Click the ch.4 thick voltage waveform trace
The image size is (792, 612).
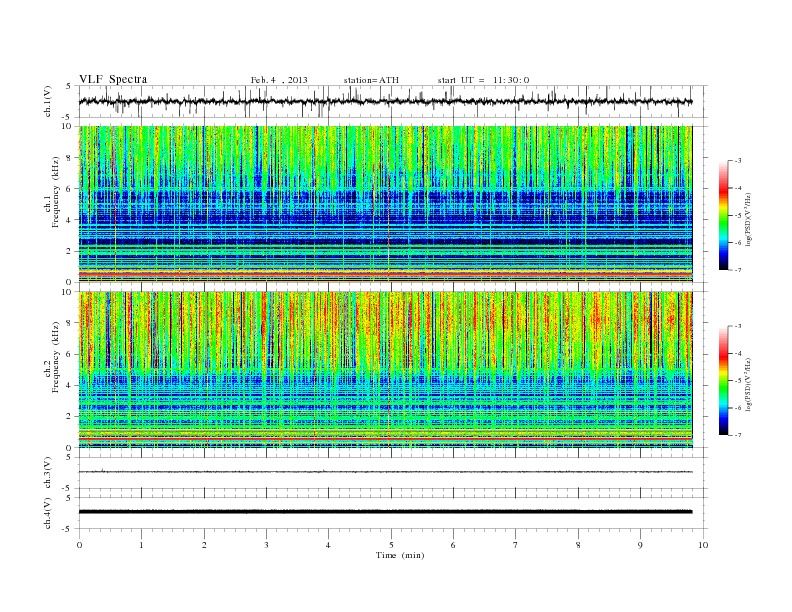385,512
